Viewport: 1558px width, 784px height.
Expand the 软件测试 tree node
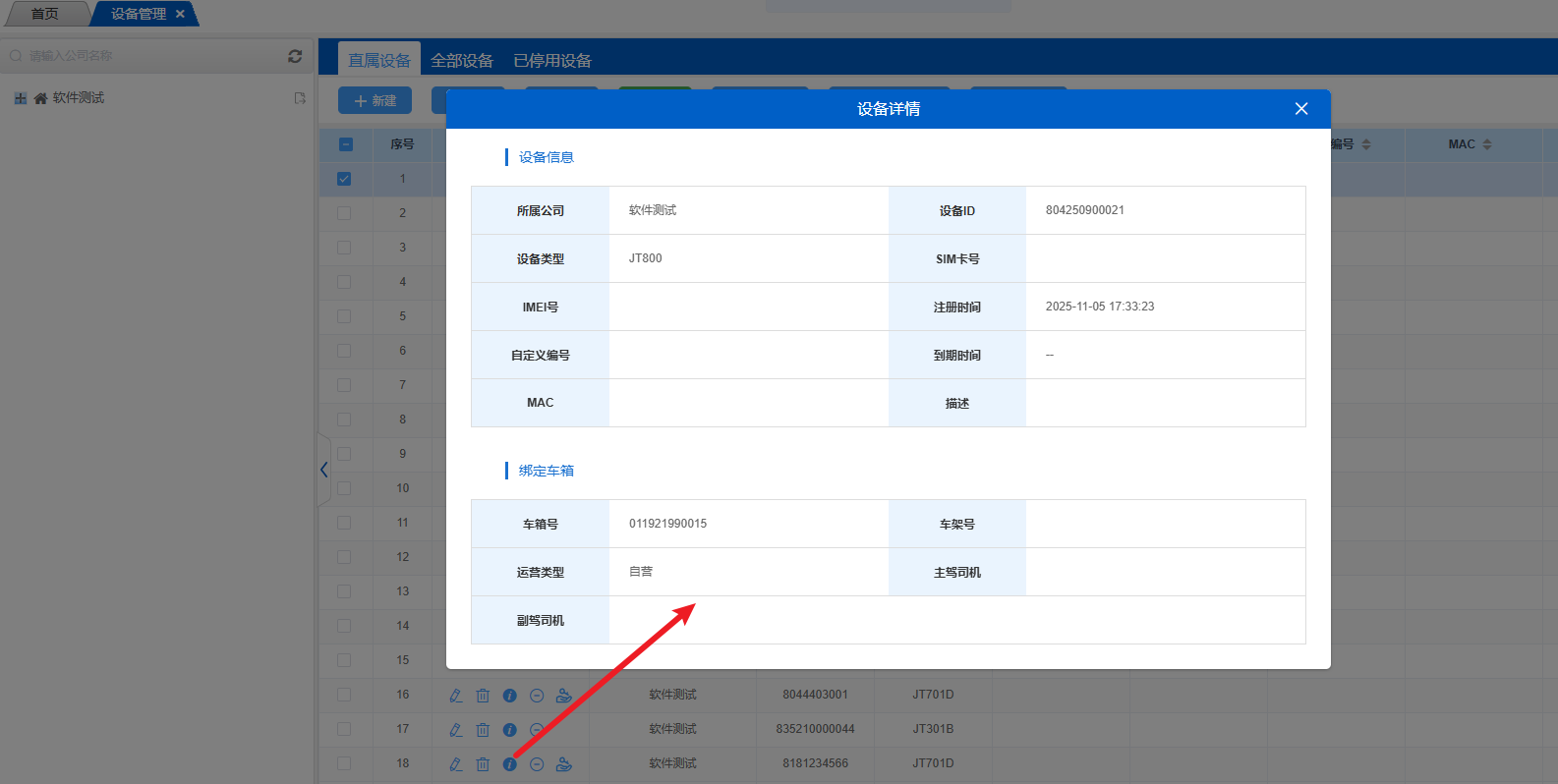tap(21, 98)
